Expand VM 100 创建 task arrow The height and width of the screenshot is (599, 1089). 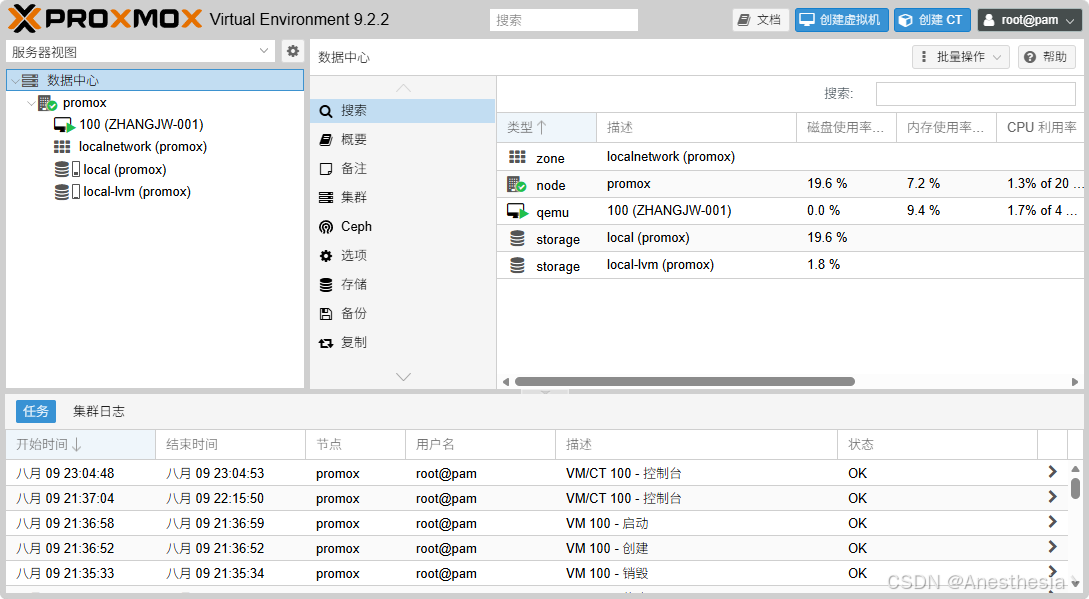(1052, 548)
